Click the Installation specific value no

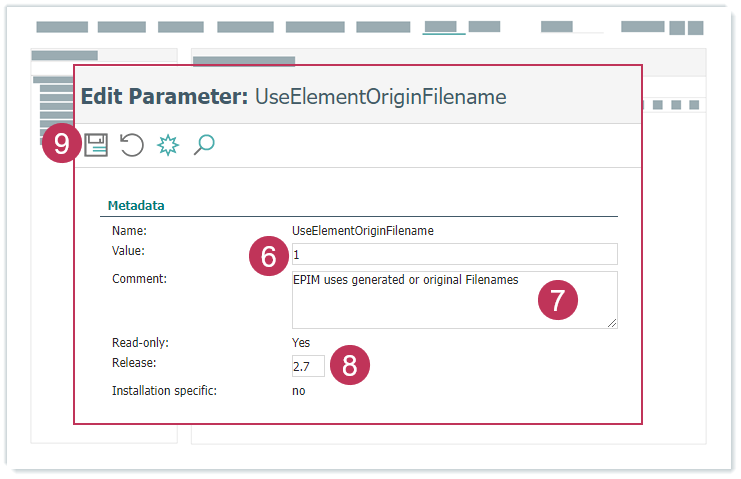click(298, 391)
